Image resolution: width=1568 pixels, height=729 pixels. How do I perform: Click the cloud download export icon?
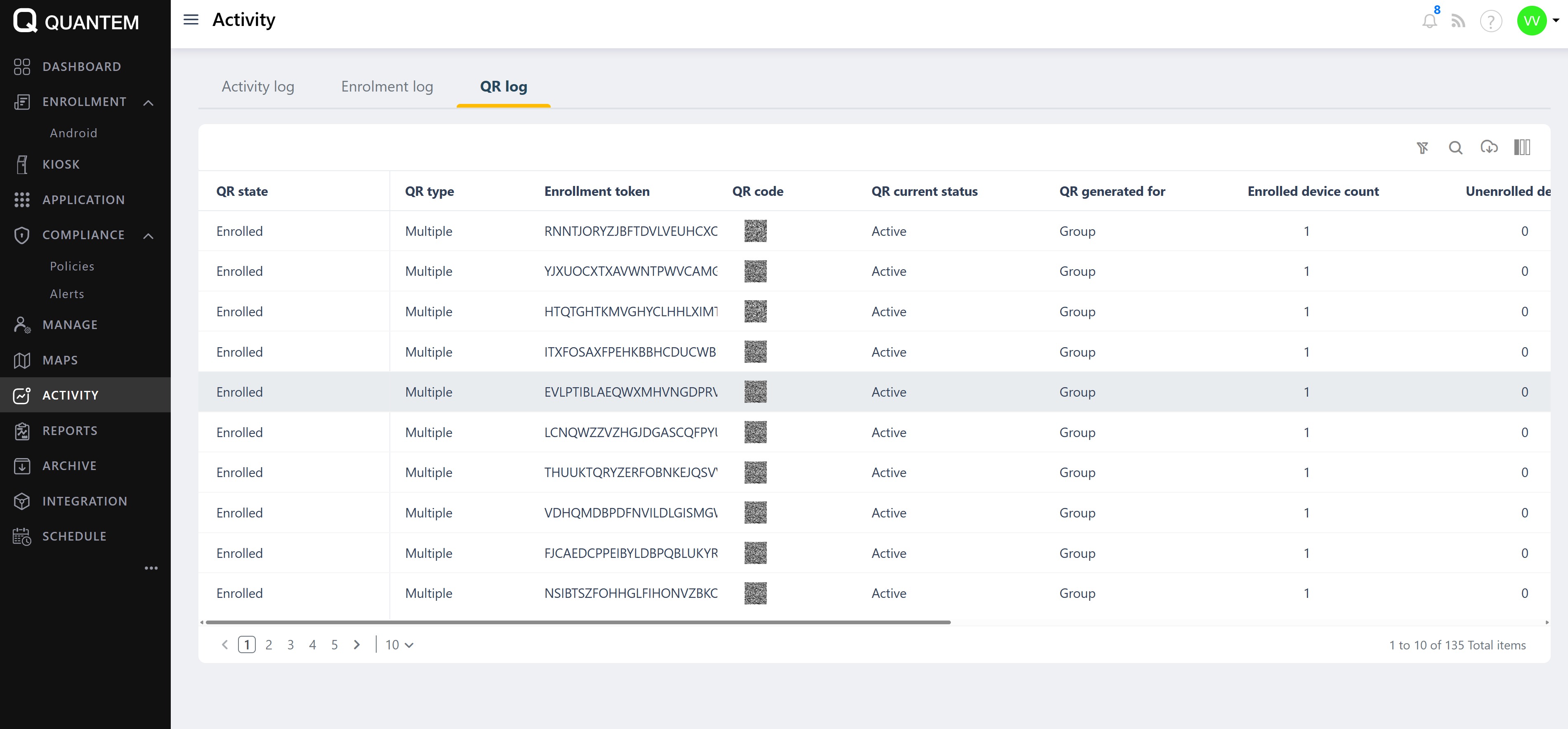tap(1489, 147)
